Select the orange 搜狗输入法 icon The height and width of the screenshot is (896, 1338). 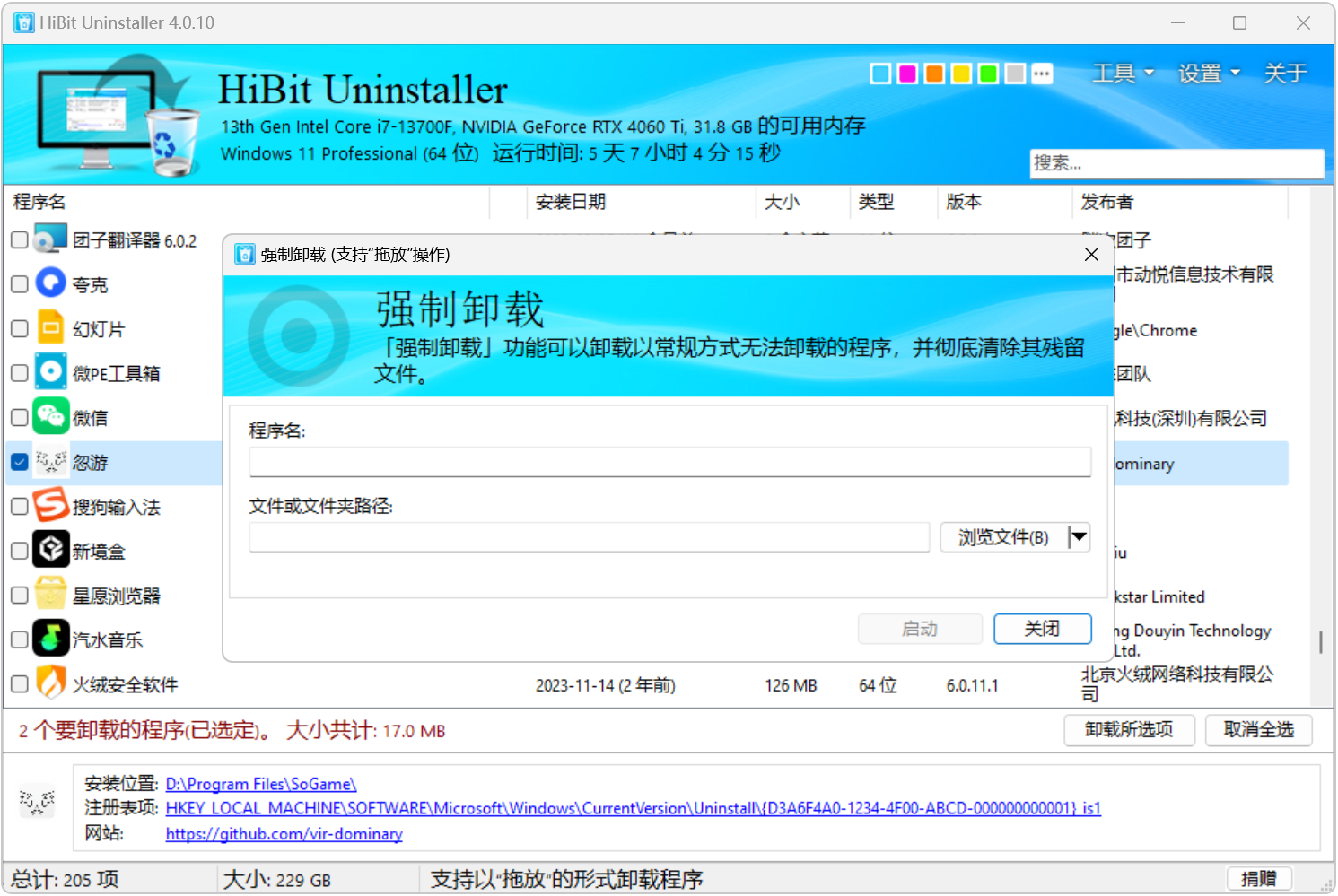tap(50, 506)
